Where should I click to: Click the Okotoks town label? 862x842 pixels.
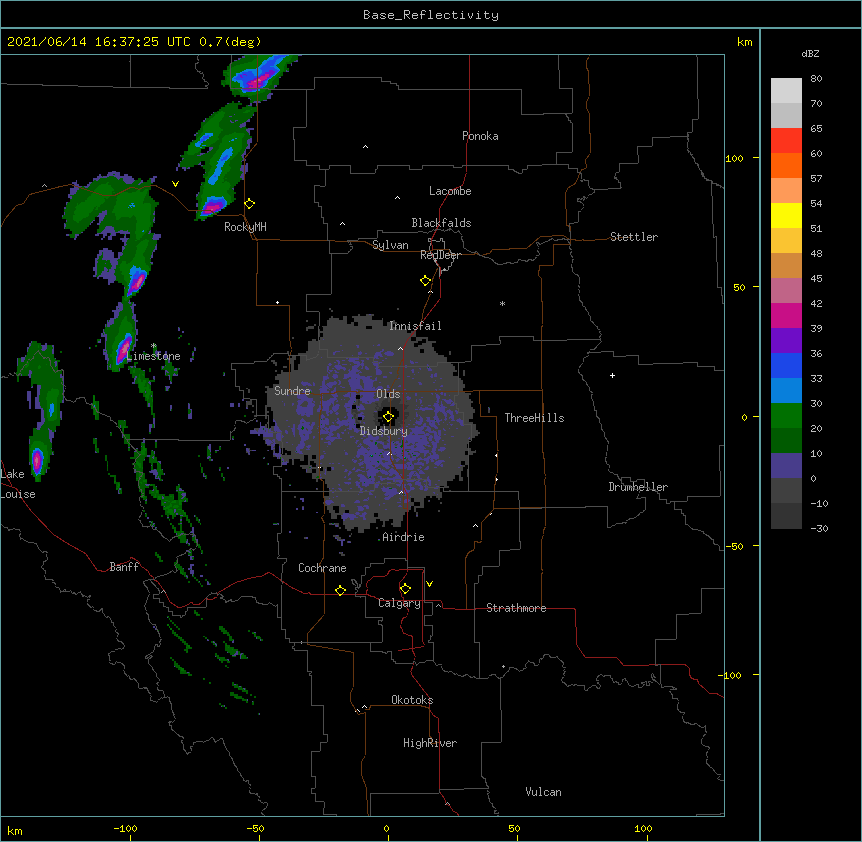[412, 700]
